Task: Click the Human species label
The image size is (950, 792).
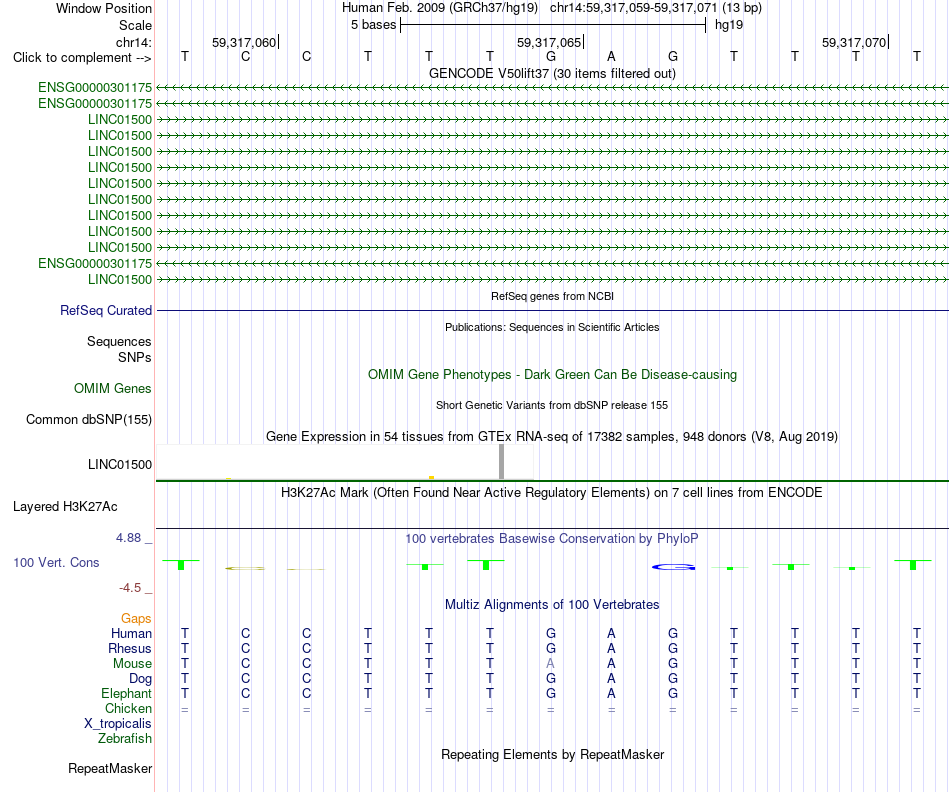Action: (x=131, y=633)
